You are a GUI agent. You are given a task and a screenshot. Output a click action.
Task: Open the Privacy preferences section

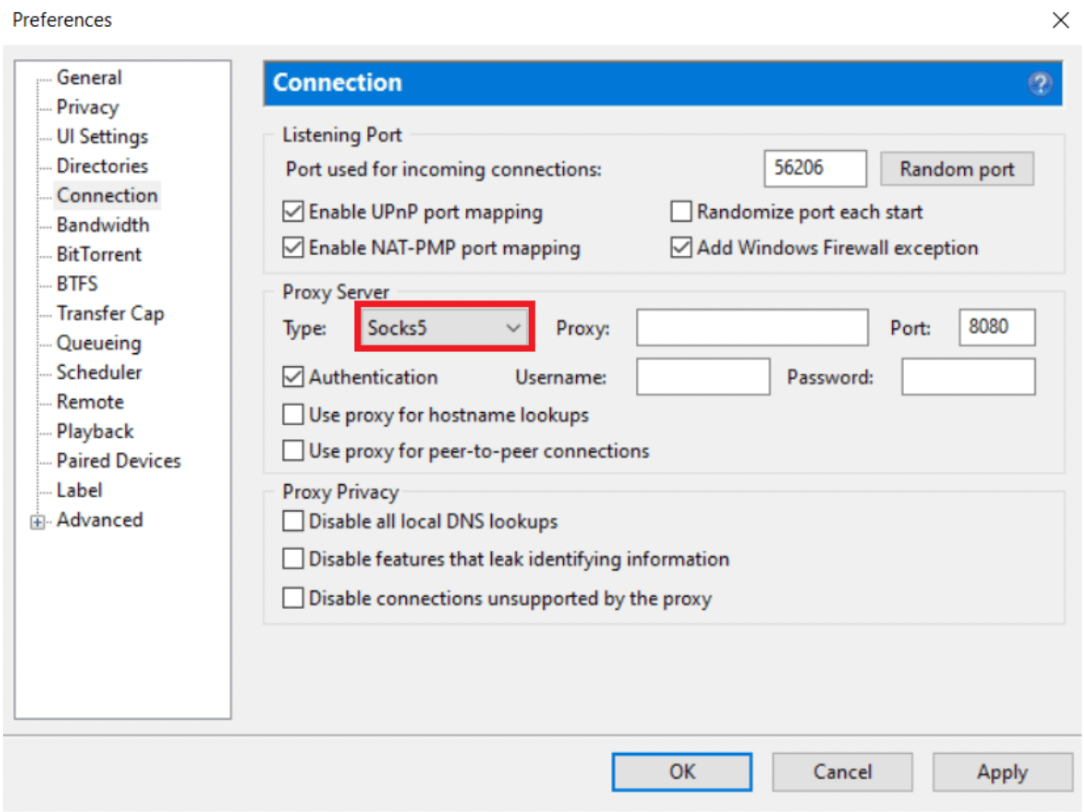tap(88, 107)
